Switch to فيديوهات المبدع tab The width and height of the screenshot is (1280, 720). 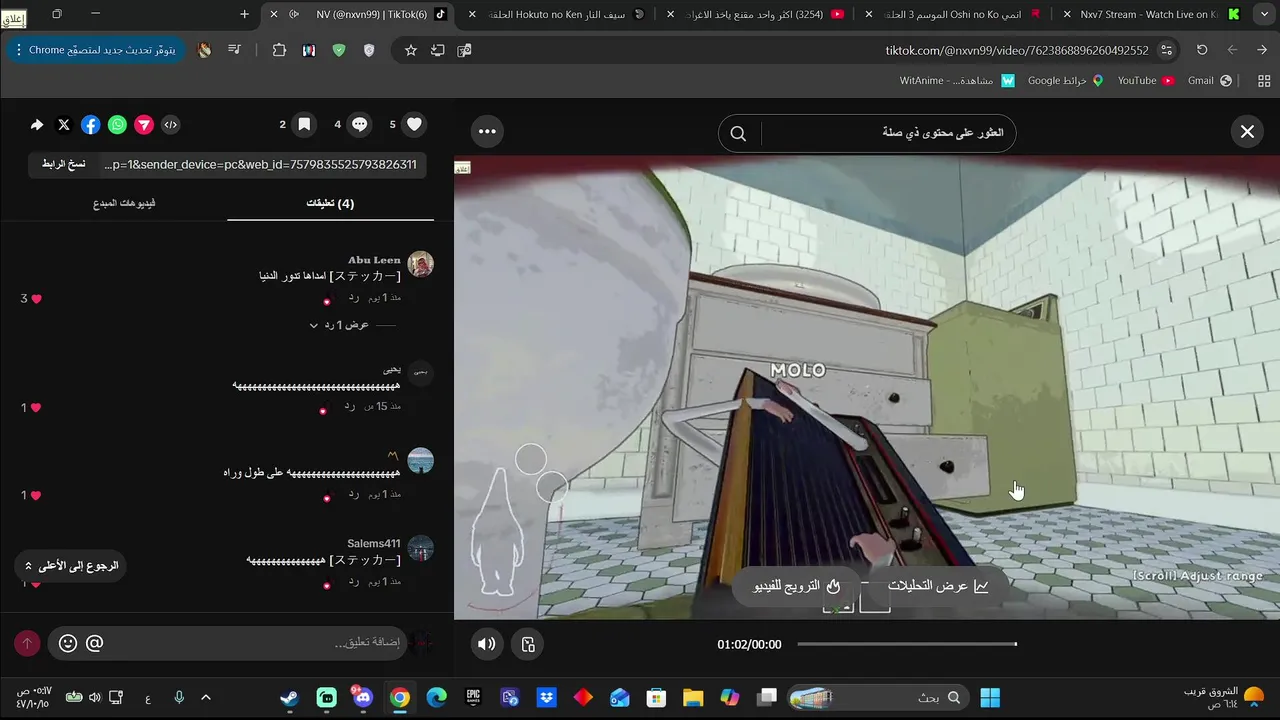point(124,203)
